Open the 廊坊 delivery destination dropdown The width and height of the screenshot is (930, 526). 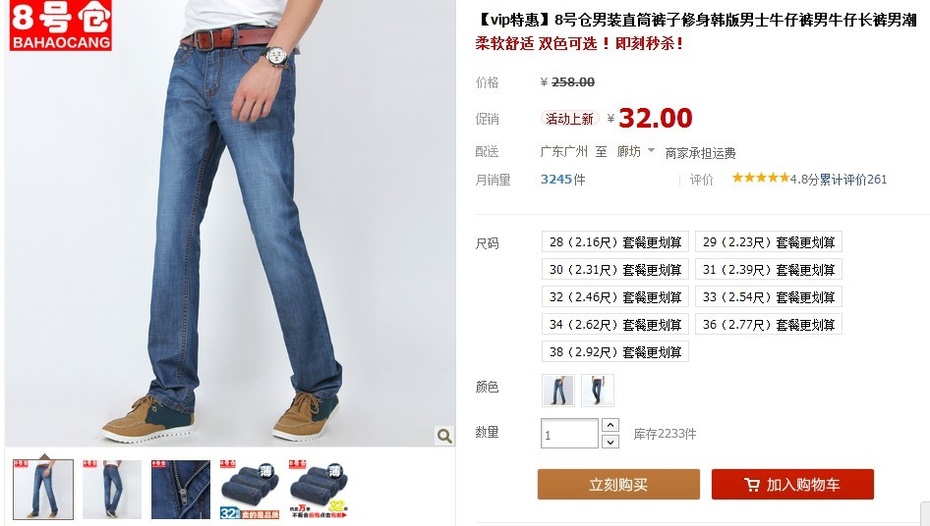click(x=635, y=151)
